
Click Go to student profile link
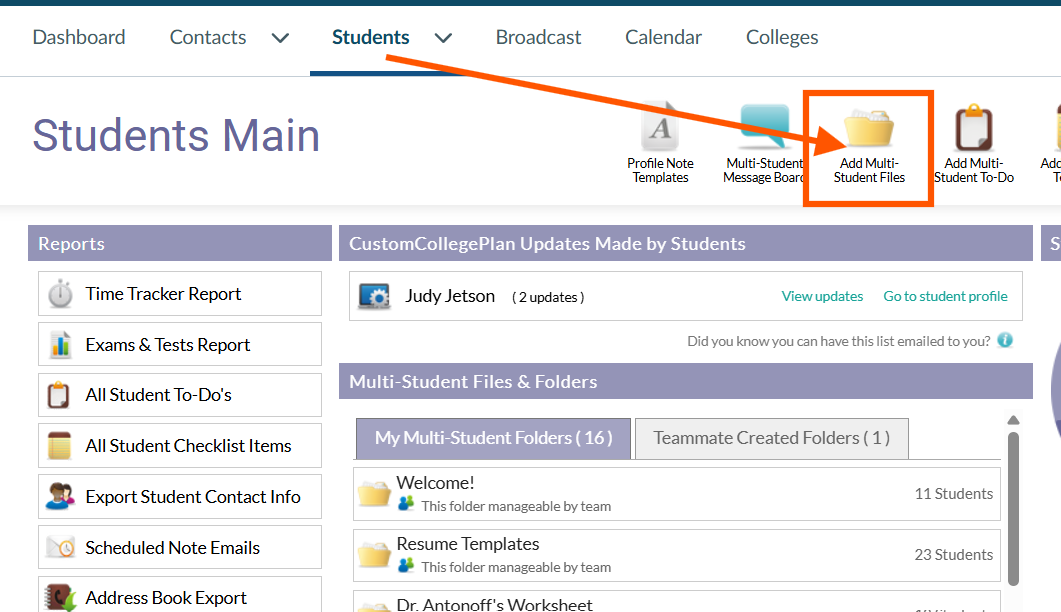point(945,296)
